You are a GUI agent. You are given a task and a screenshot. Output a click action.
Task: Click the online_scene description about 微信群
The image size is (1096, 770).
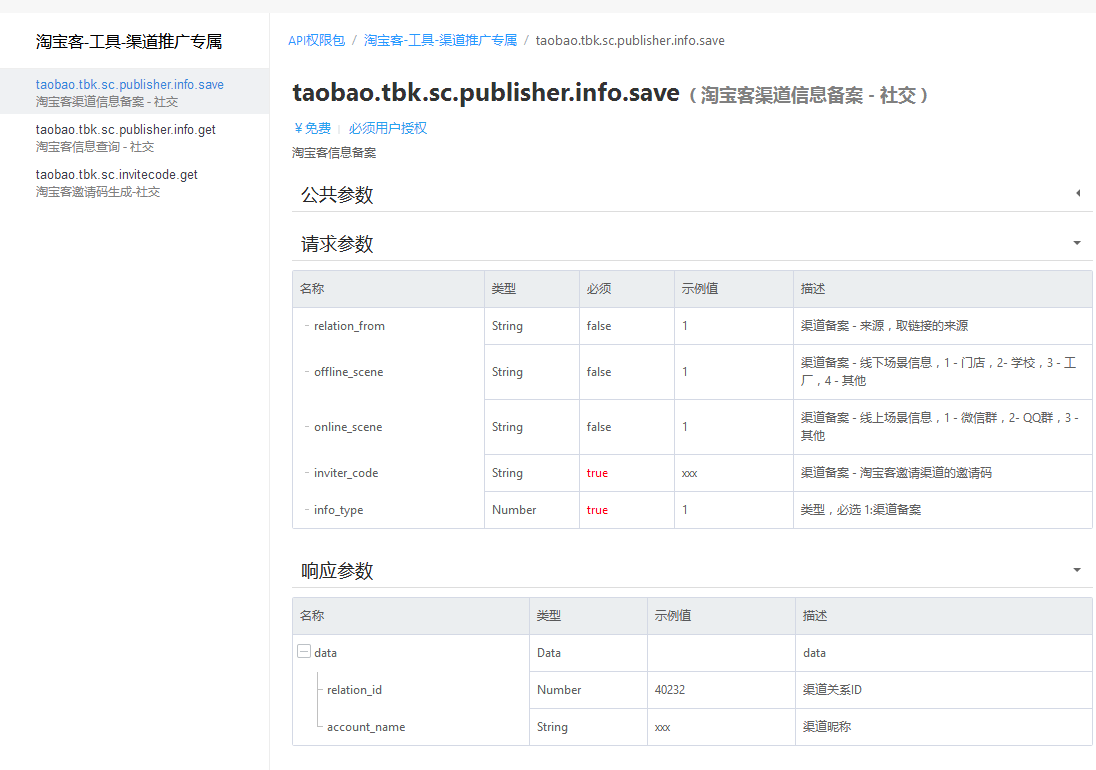point(939,426)
